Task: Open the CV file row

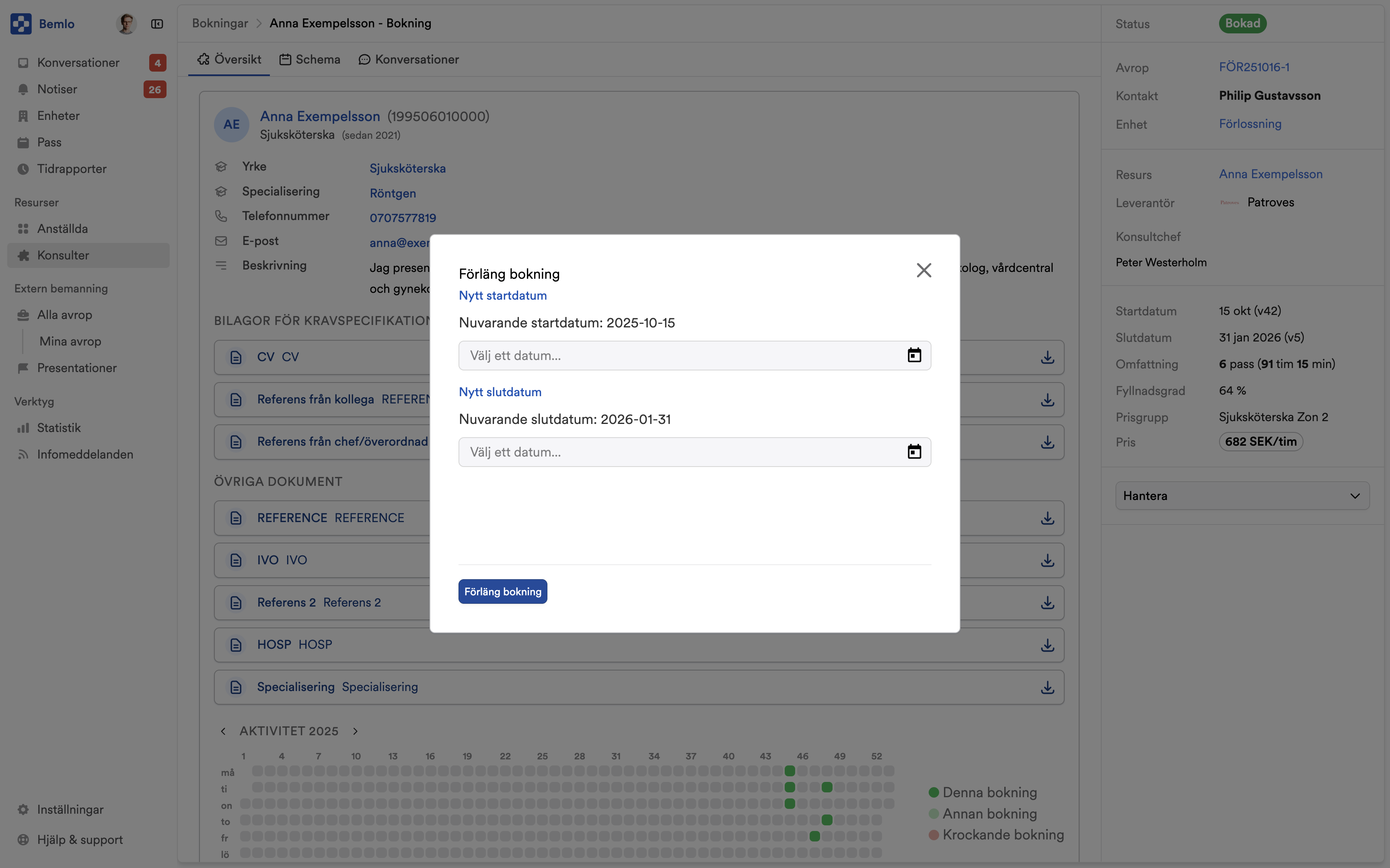Action: coord(639,357)
